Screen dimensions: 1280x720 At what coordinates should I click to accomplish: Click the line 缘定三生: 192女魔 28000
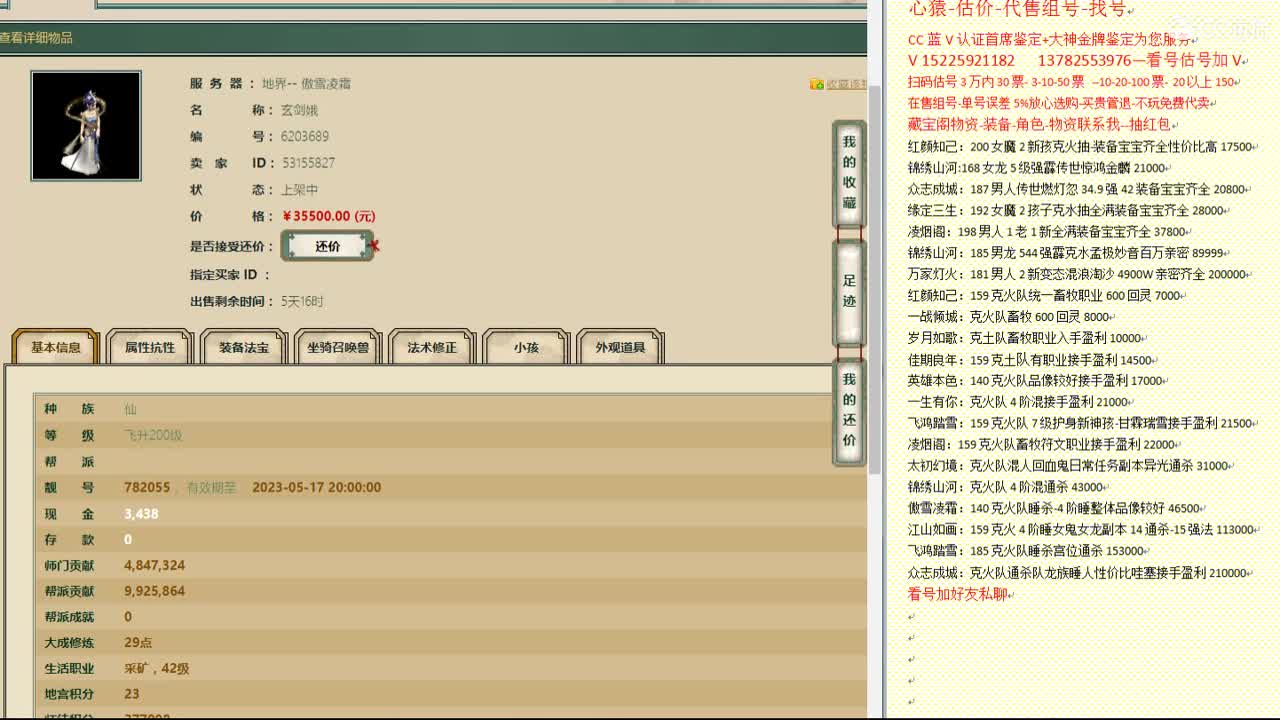[1066, 210]
